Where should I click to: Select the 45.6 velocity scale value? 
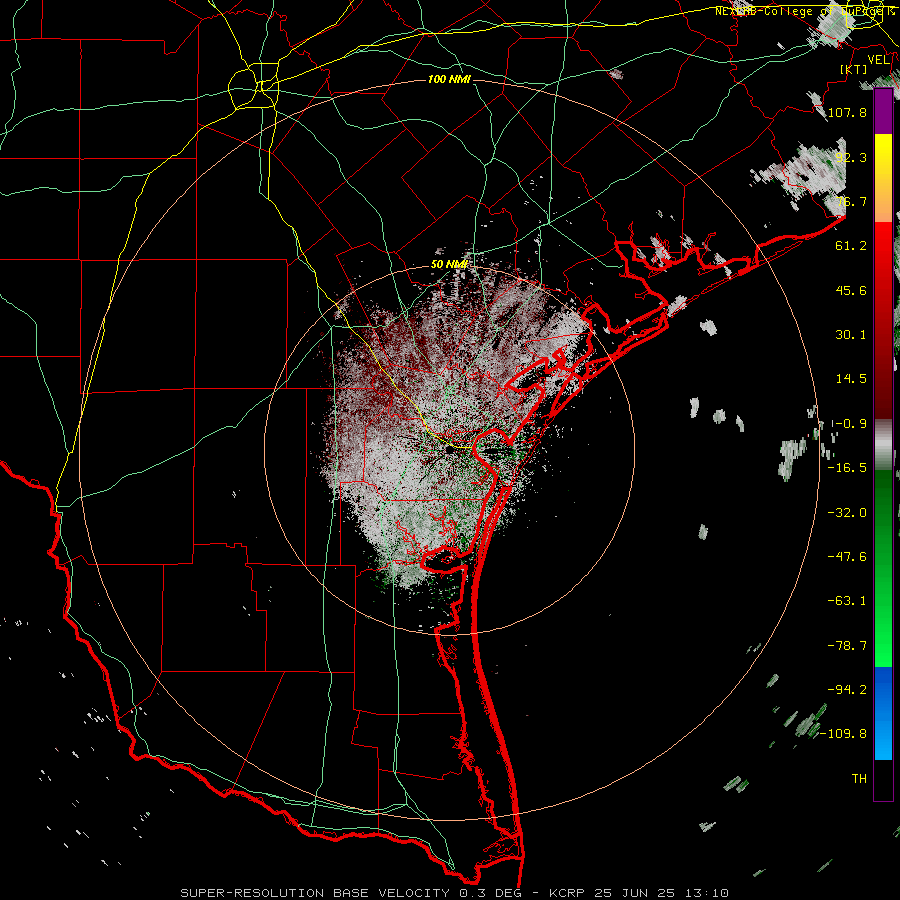851,290
